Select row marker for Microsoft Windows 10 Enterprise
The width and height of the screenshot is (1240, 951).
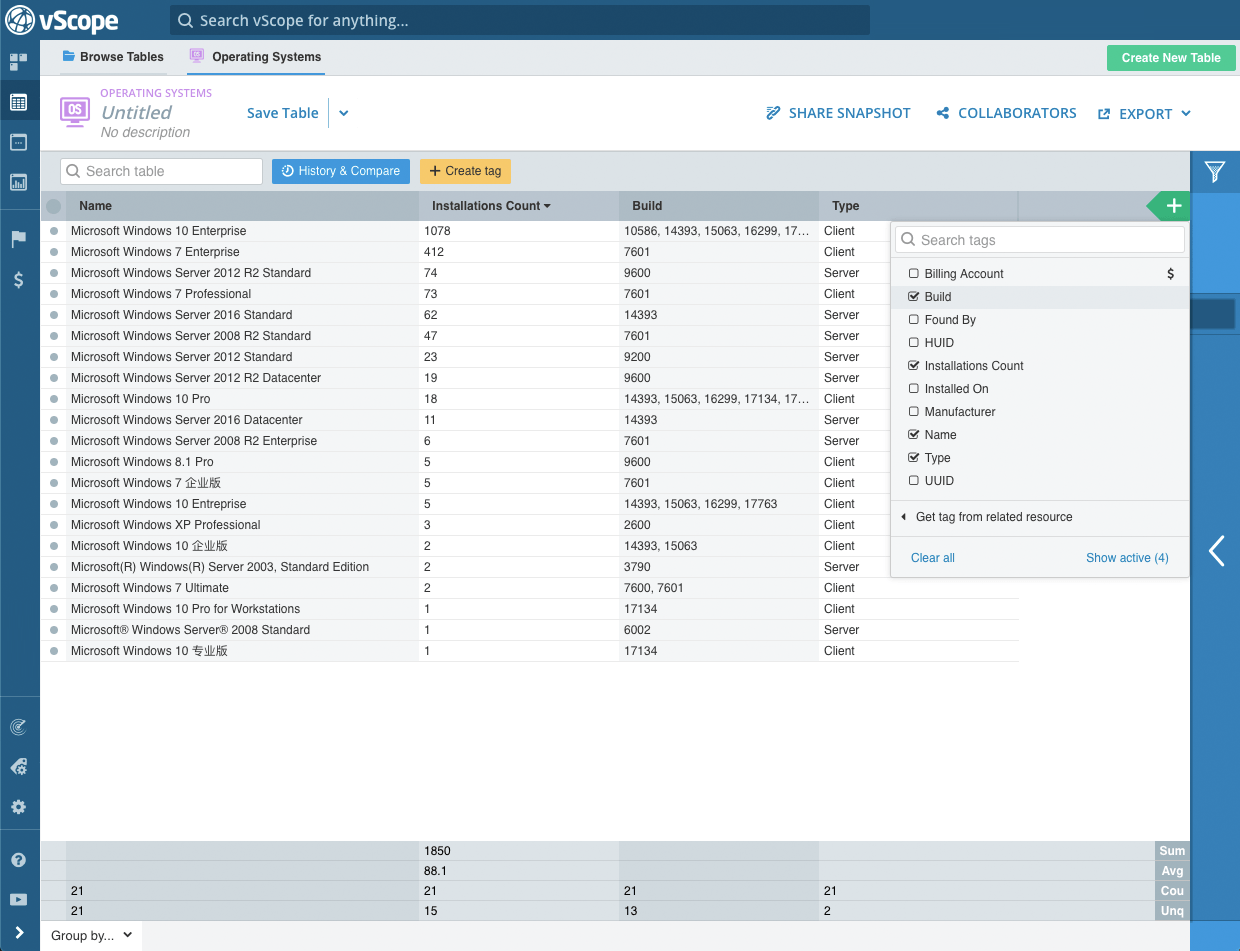(54, 231)
